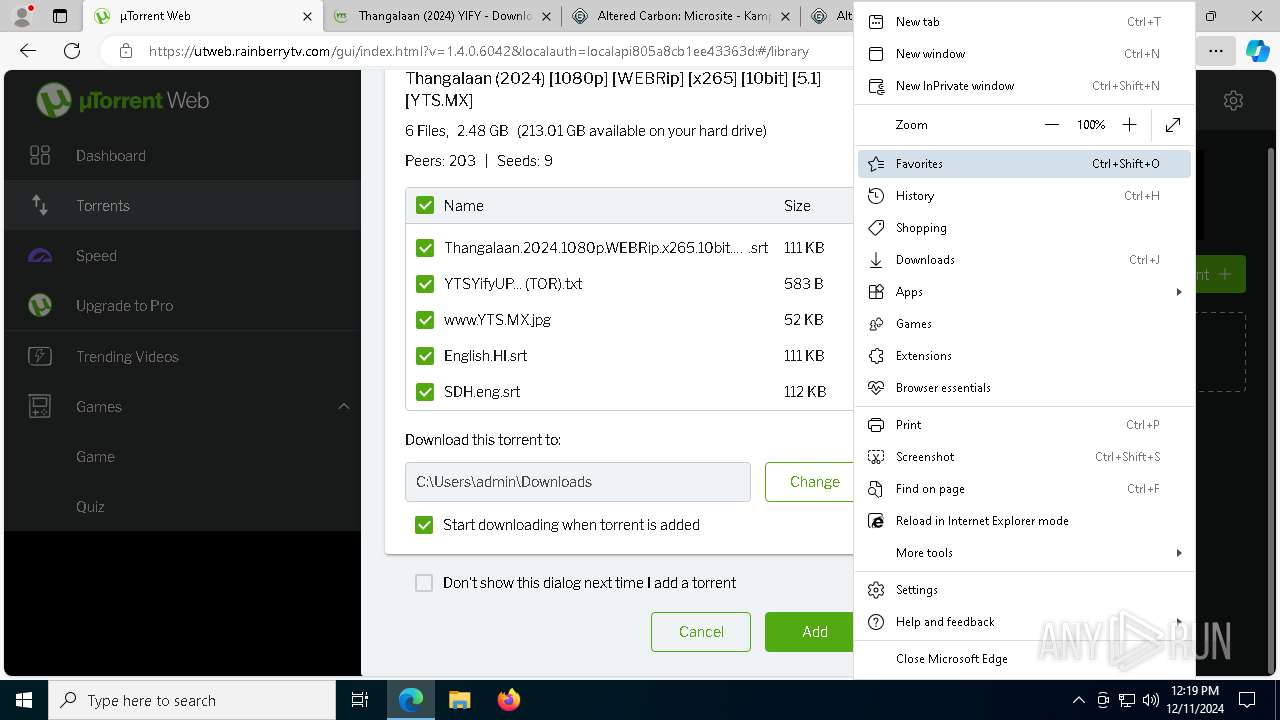Enter full screen from Zoom row
This screenshot has height=720, width=1280.
pos(1173,125)
